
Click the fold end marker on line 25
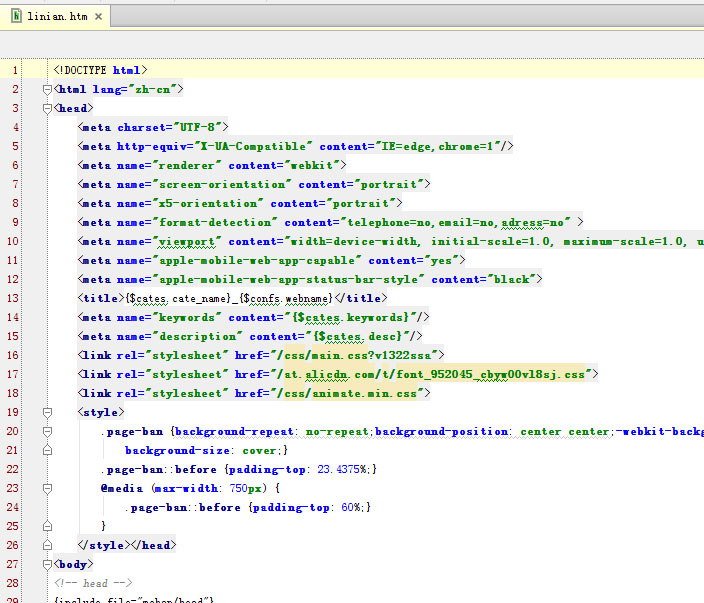coord(47,526)
